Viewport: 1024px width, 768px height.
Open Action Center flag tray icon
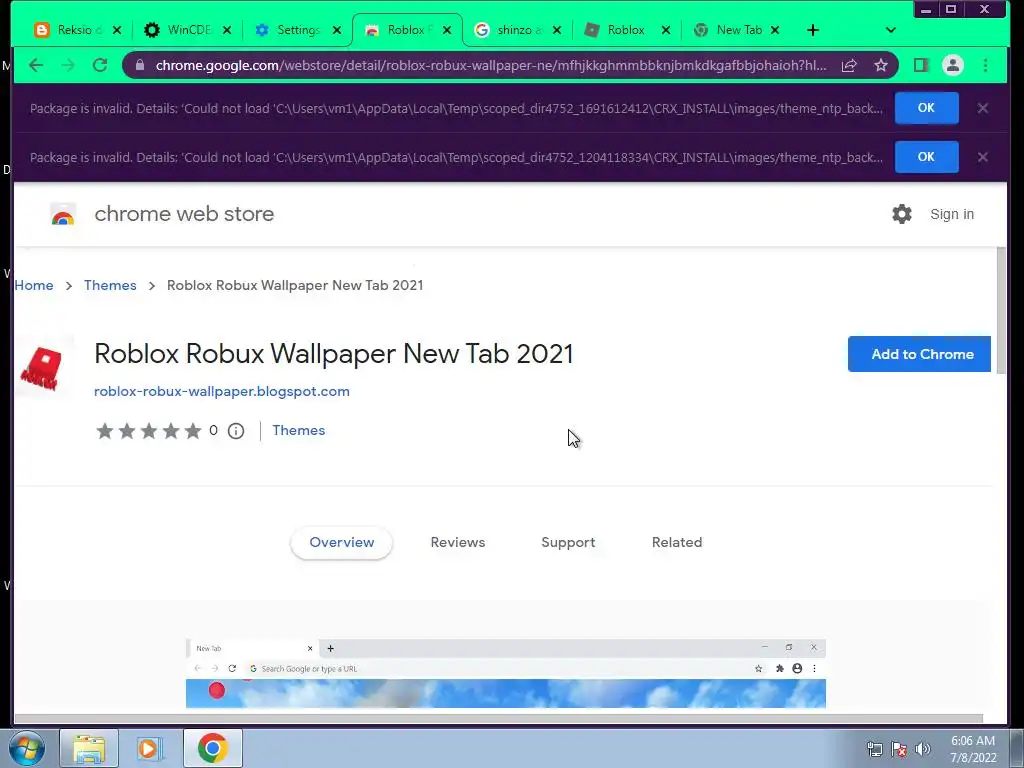[x=899, y=749]
